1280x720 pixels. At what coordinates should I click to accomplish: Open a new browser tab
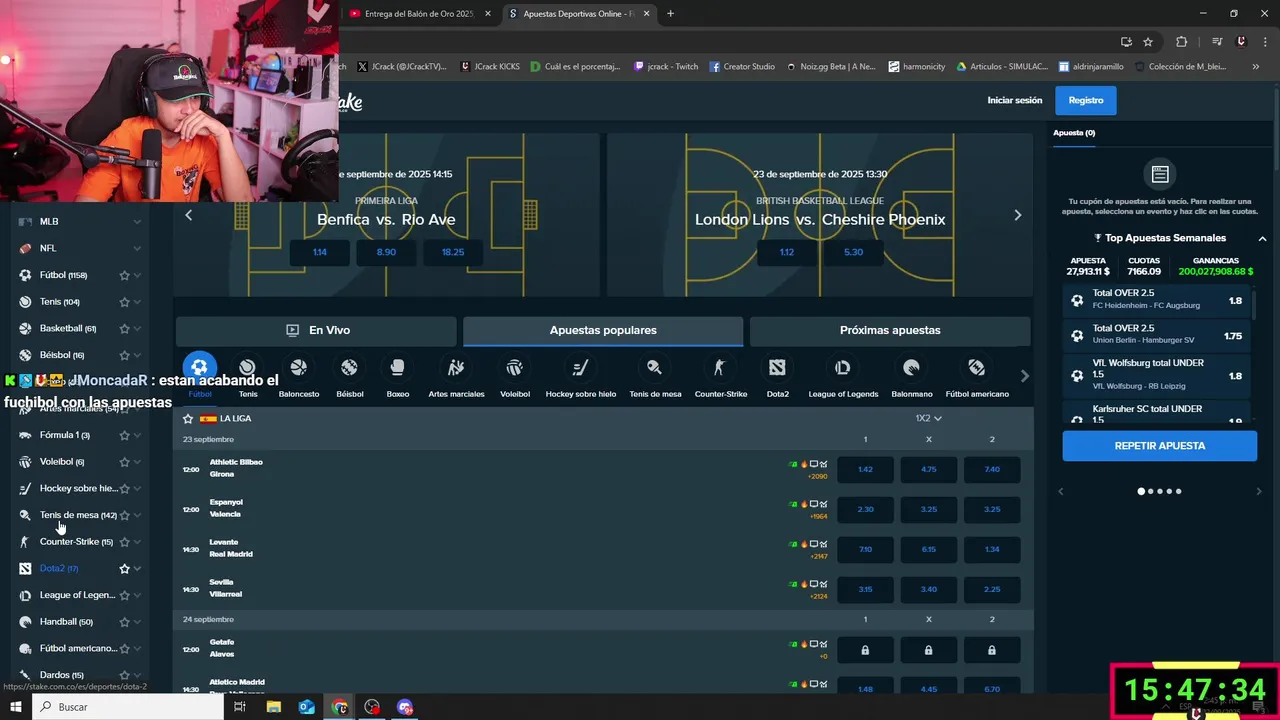coord(670,14)
